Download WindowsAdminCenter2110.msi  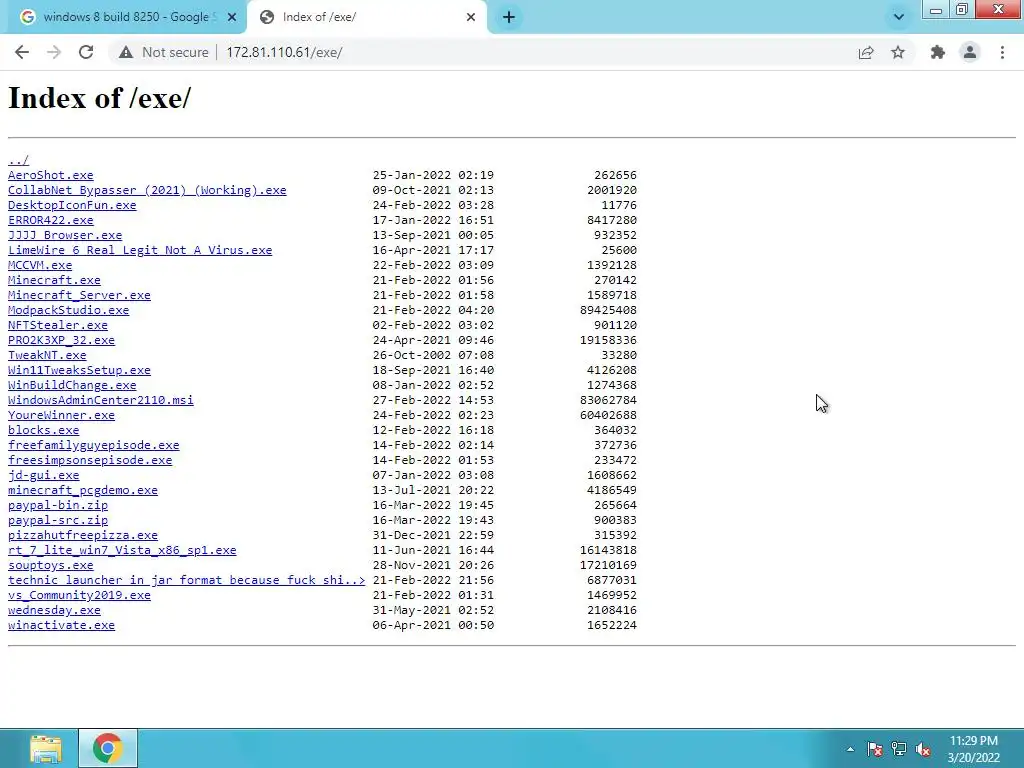(101, 400)
